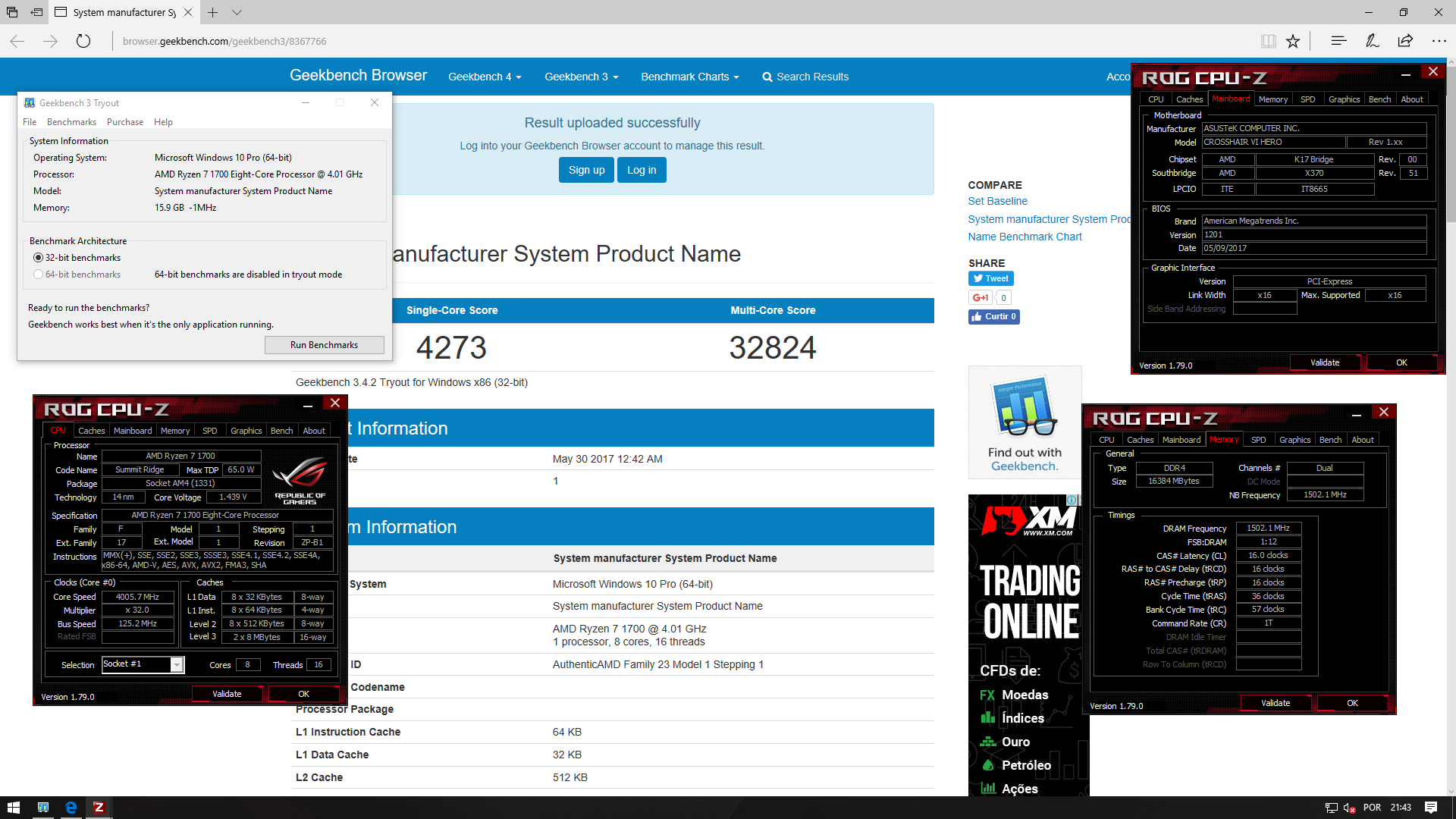Click the browser address bar
1456x819 pixels.
click(682, 41)
